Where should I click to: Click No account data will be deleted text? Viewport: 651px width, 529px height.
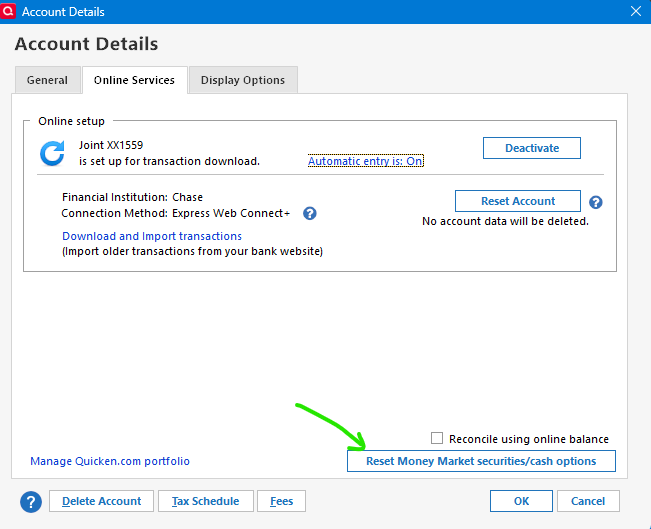505,221
